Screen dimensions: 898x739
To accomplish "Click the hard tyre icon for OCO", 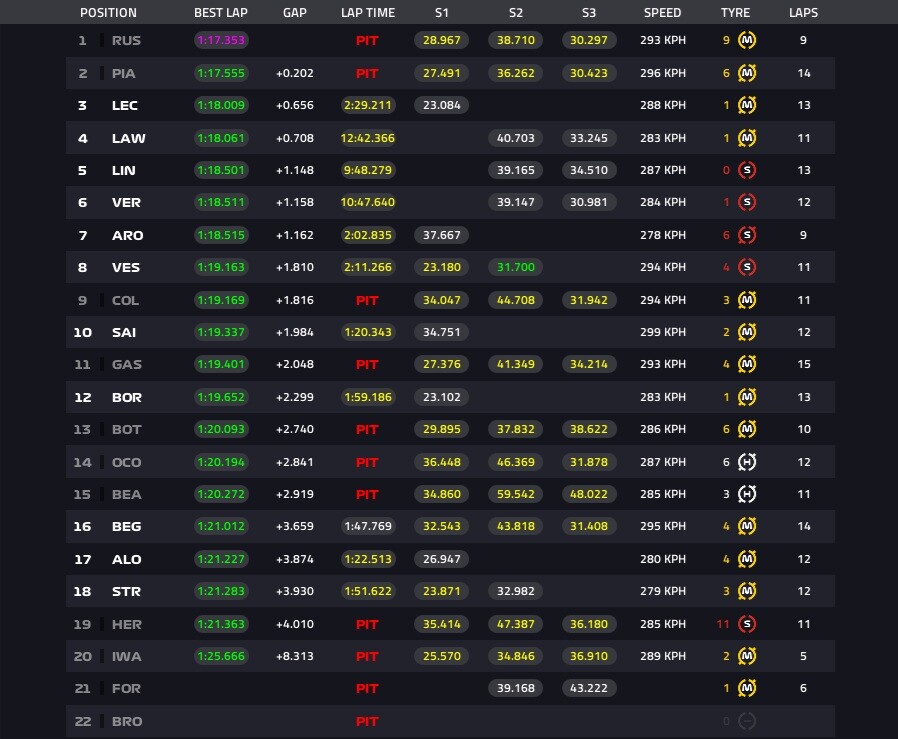I will [747, 462].
